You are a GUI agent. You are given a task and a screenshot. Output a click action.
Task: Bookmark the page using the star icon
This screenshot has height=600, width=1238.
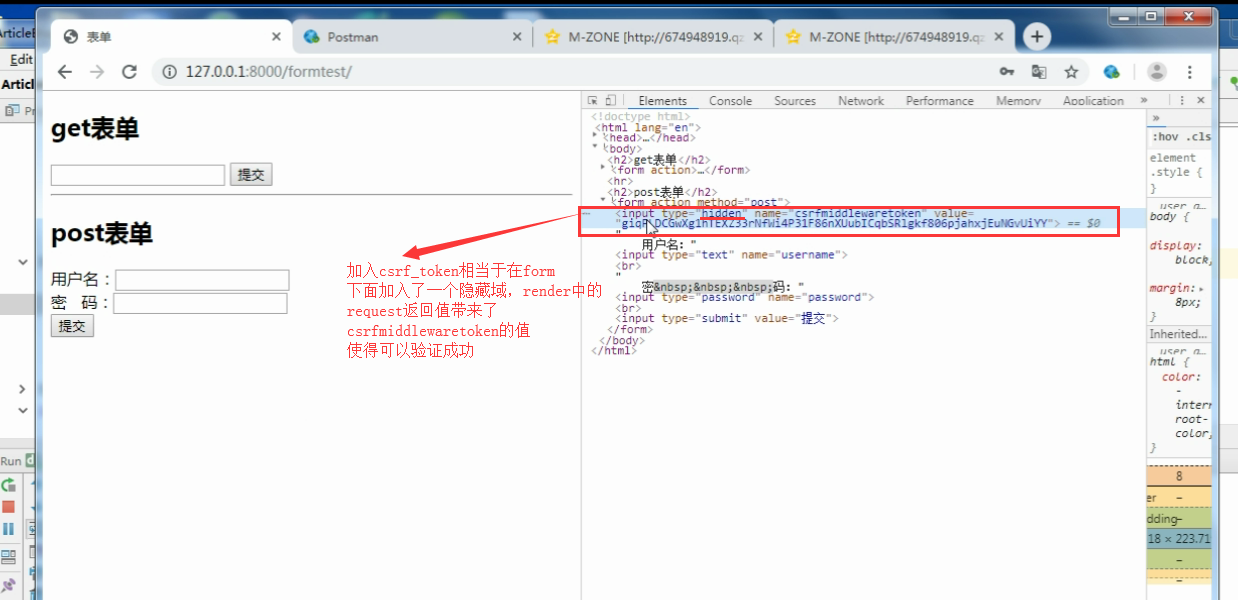tap(1071, 72)
